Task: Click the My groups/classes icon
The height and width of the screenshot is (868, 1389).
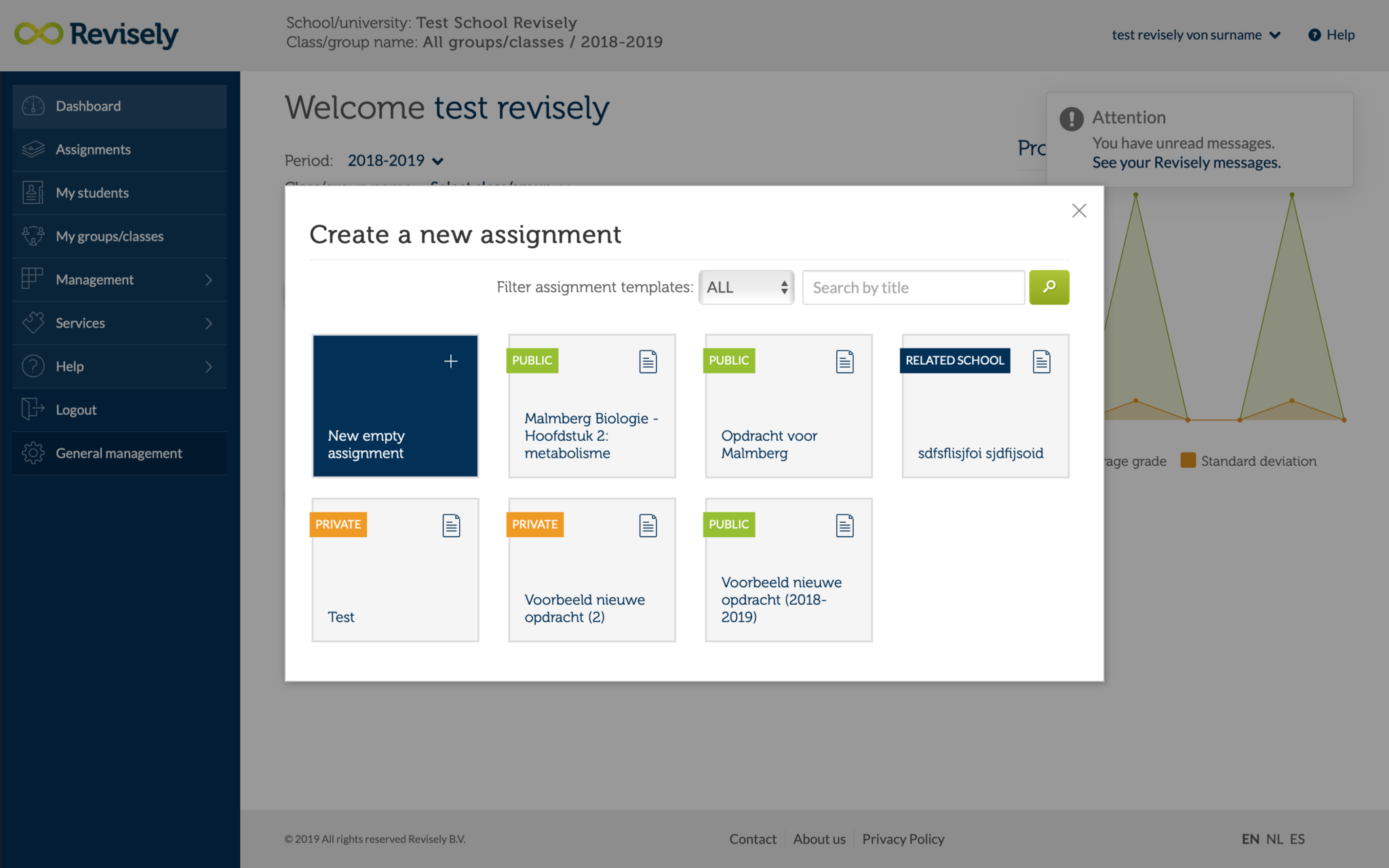Action: [x=32, y=236]
